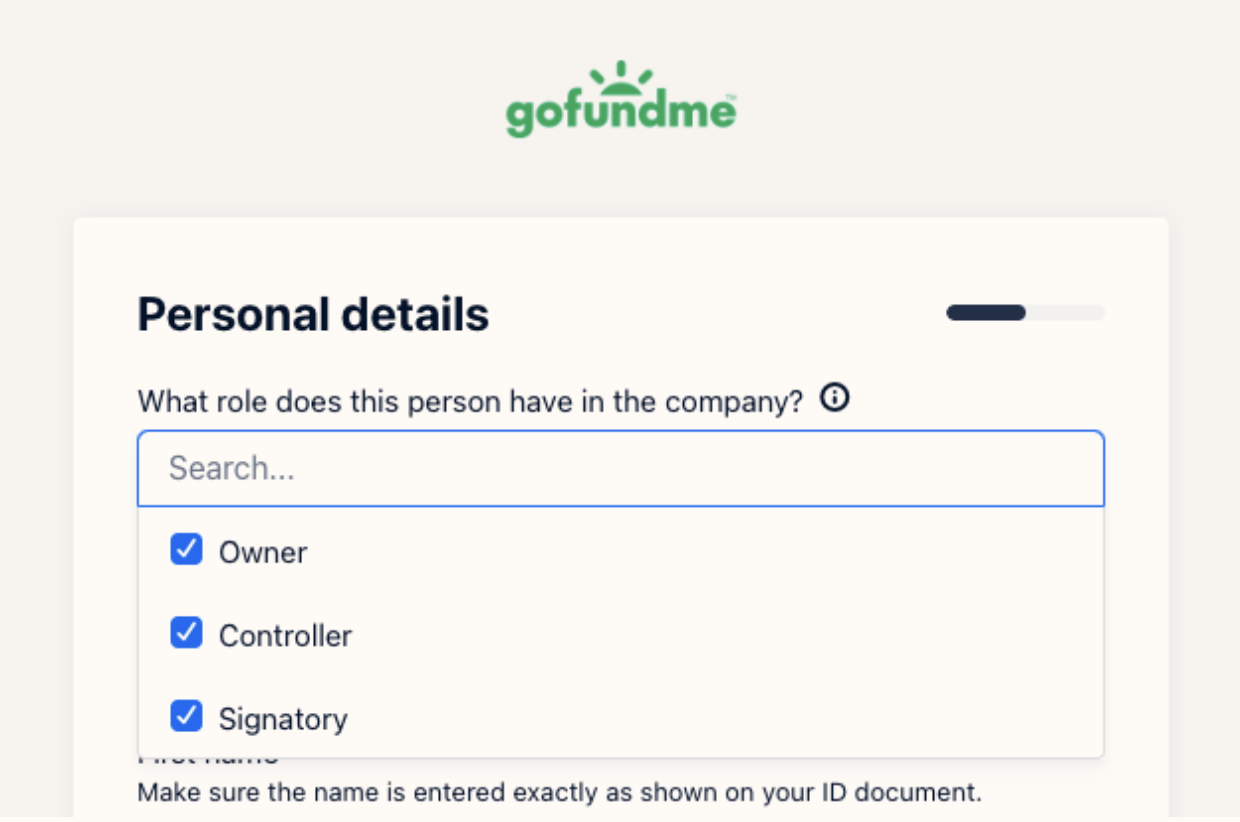Click the green sunburst icon above gofundme

pos(620,76)
